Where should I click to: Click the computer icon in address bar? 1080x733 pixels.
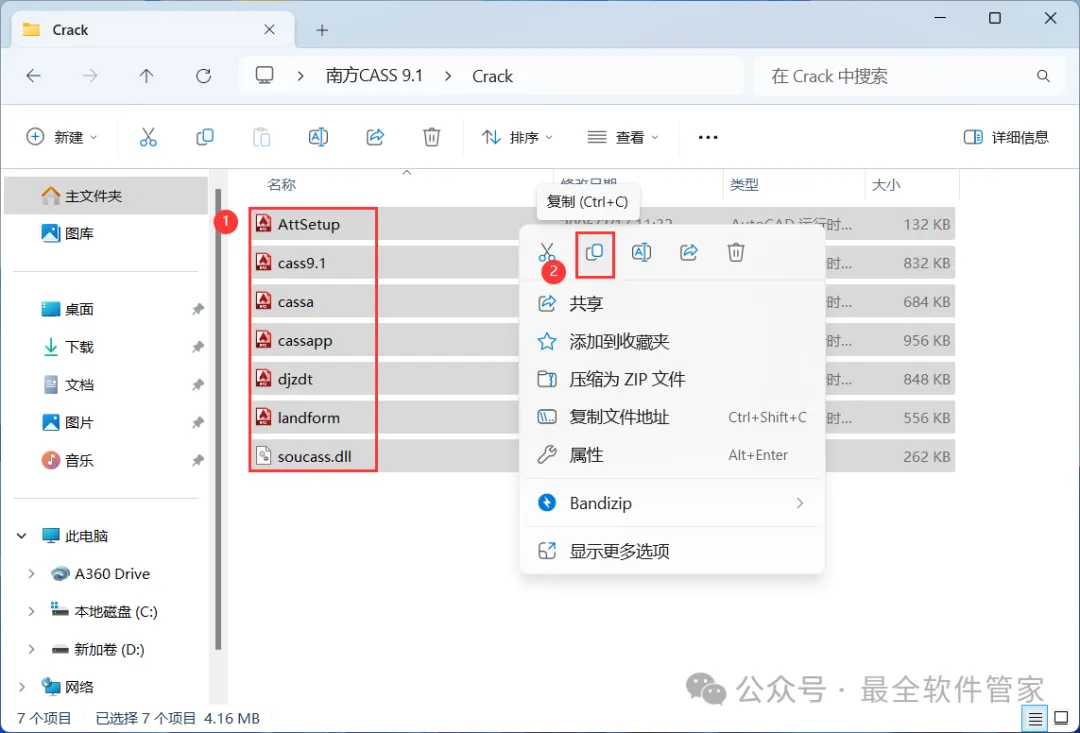[x=264, y=76]
